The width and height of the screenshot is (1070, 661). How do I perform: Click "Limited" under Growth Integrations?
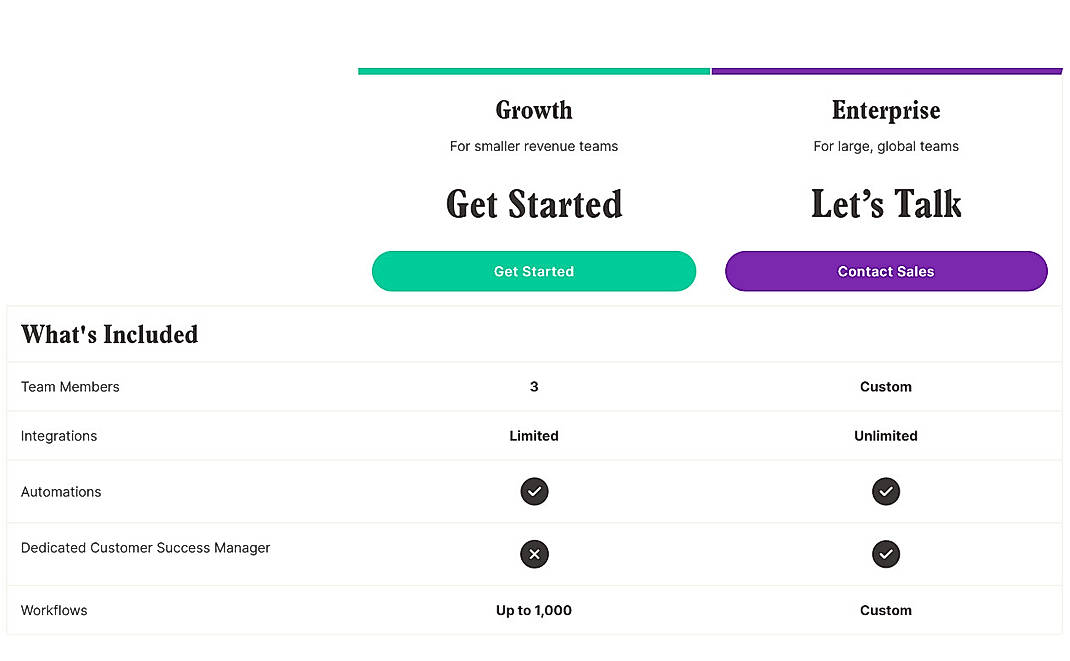click(534, 436)
